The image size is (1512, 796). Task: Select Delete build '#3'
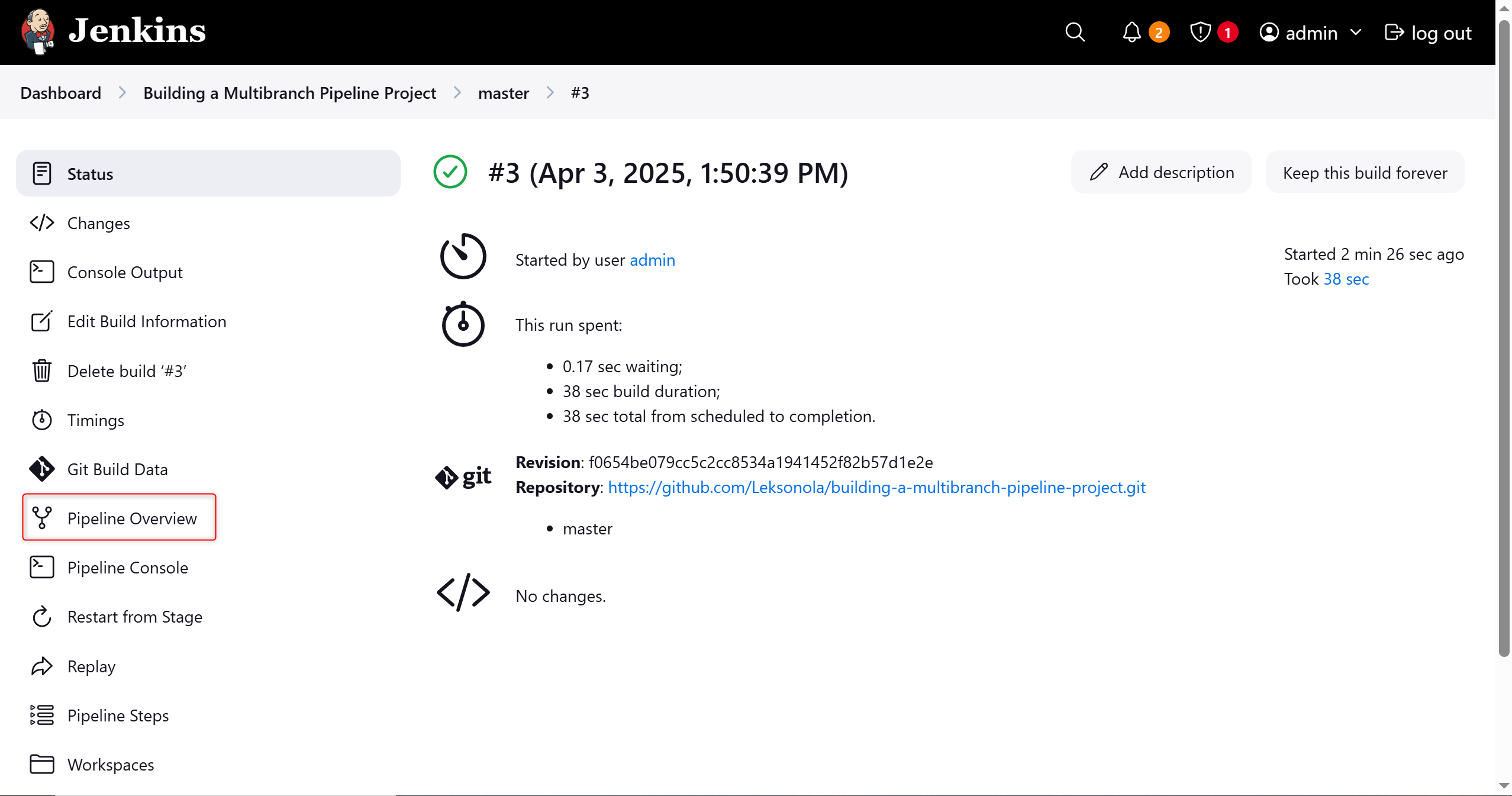click(208, 370)
